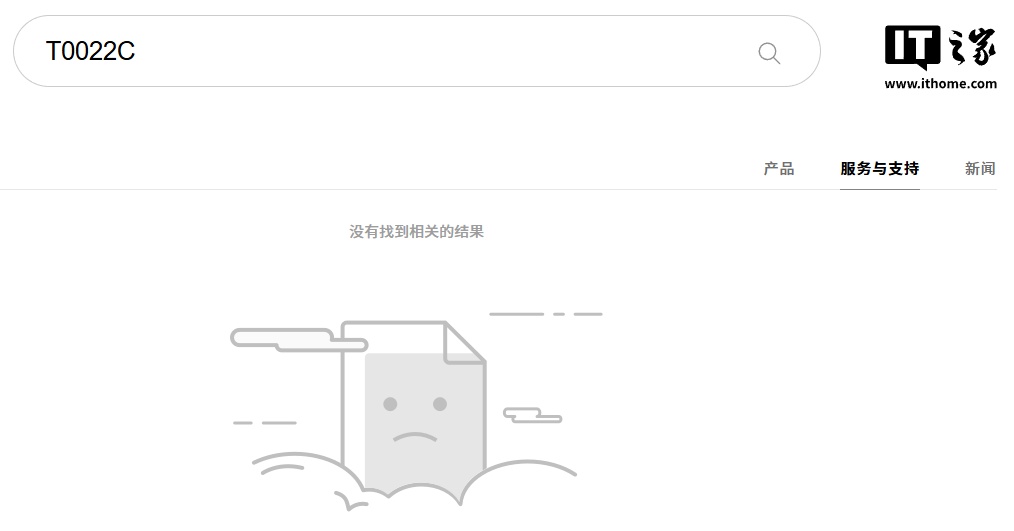Screen dimensions: 1014x531
Task: Click the long cloud left of the document
Action: pyautogui.click(x=299, y=340)
